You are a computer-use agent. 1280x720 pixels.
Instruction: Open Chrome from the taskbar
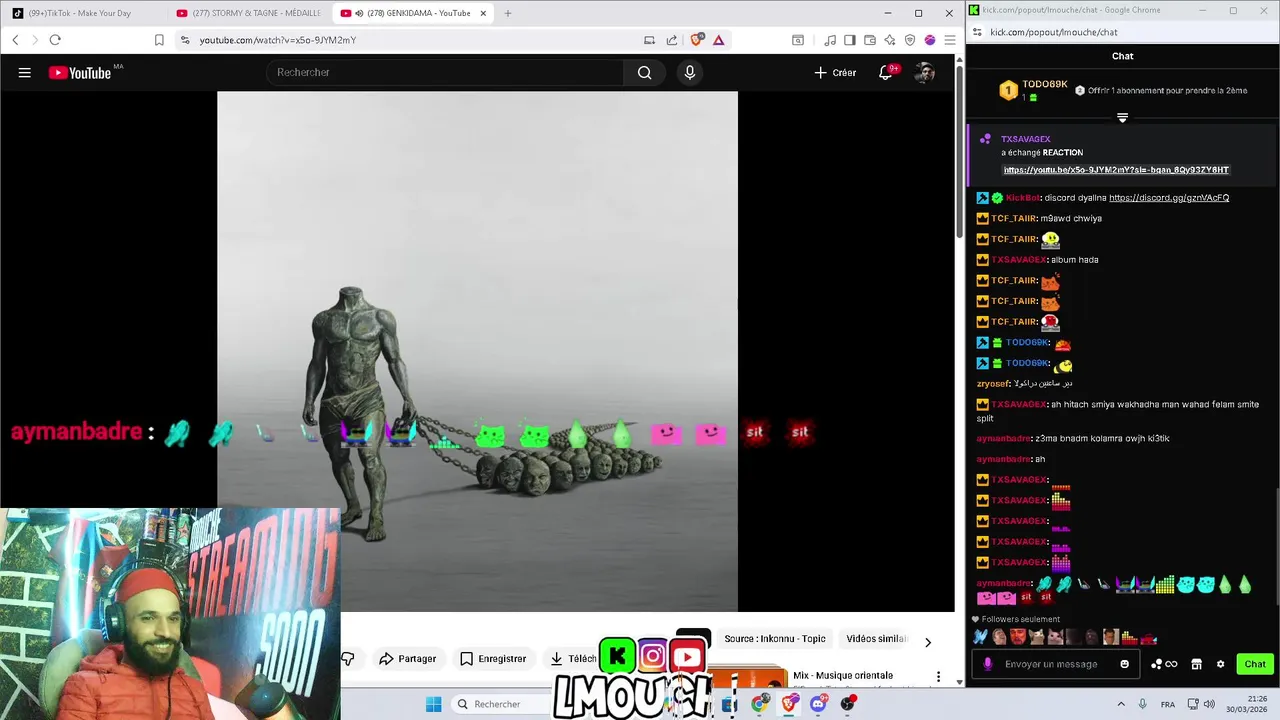761,704
